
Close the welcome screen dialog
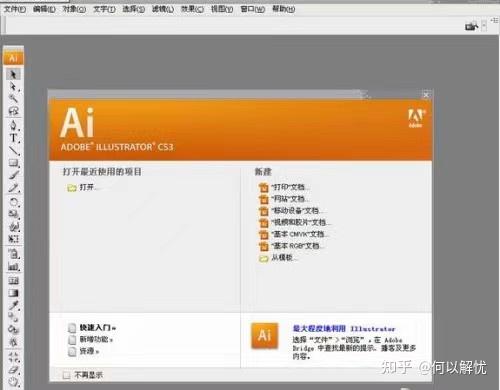(x=426, y=95)
